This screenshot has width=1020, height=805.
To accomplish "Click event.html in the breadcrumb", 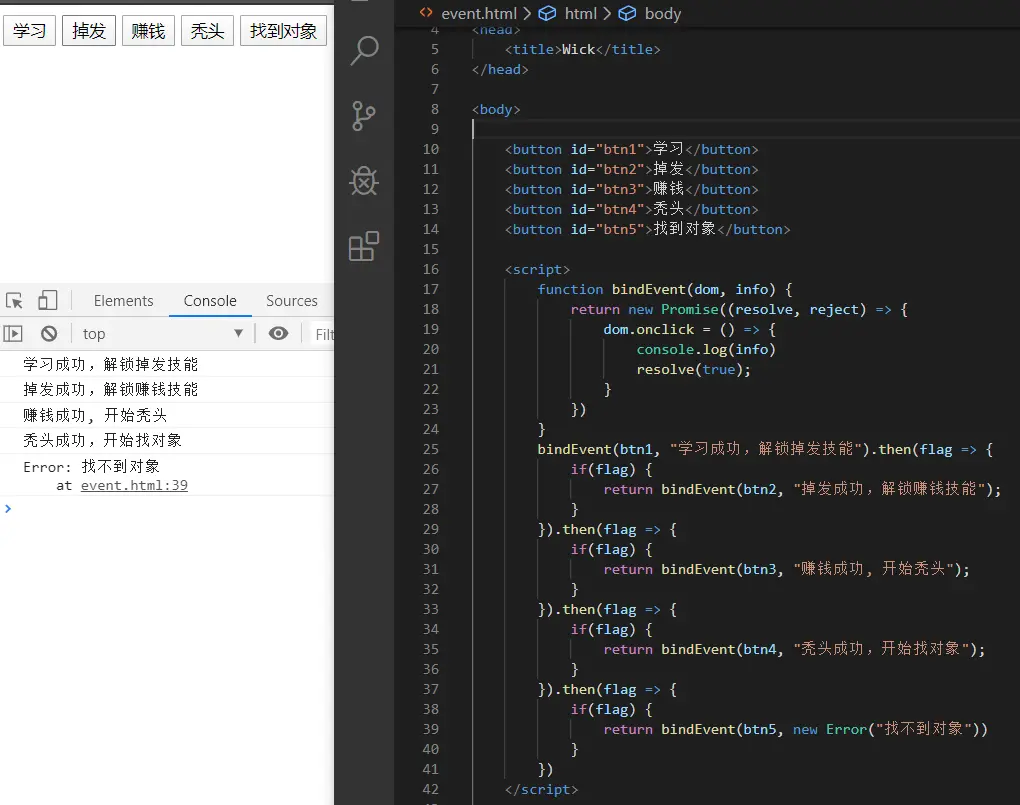I will (x=479, y=14).
